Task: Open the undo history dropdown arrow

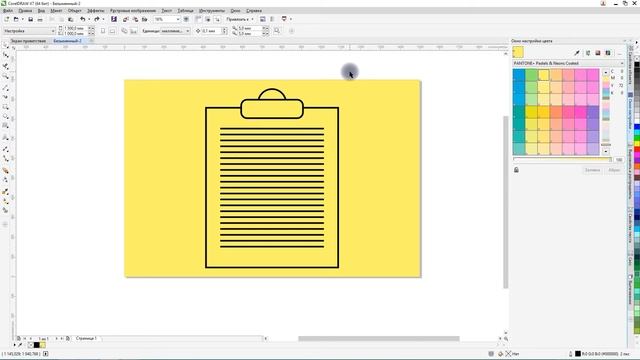Action: (89, 19)
